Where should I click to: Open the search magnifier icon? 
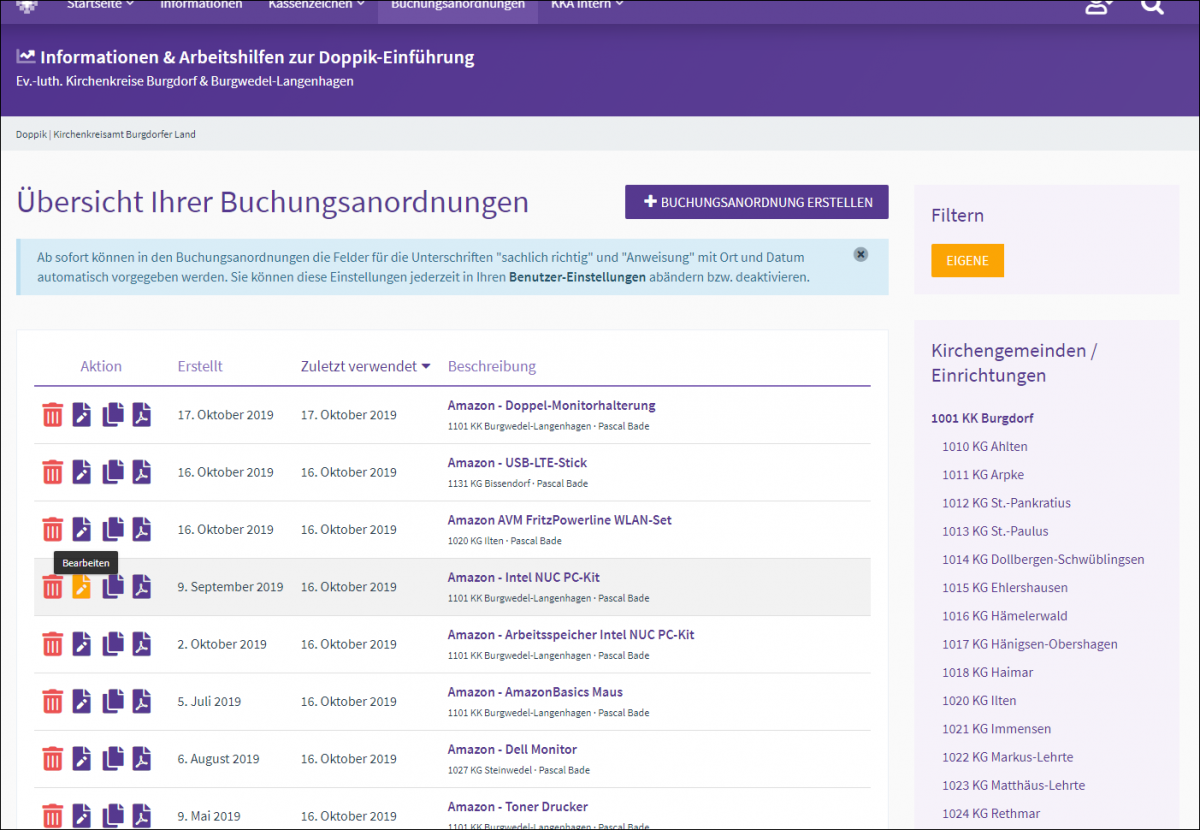1152,6
